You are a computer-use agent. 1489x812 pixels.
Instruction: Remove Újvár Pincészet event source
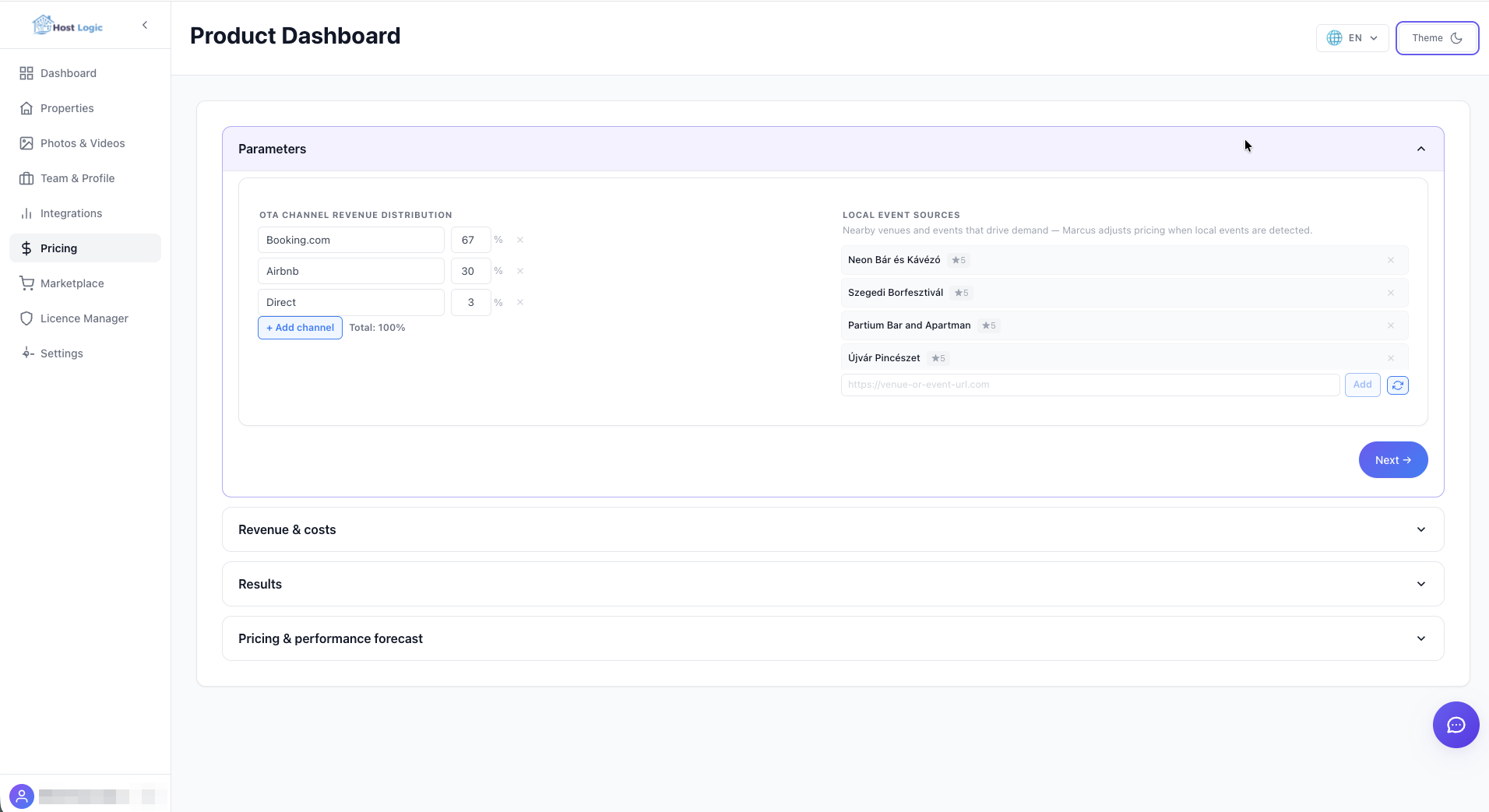tap(1391, 358)
